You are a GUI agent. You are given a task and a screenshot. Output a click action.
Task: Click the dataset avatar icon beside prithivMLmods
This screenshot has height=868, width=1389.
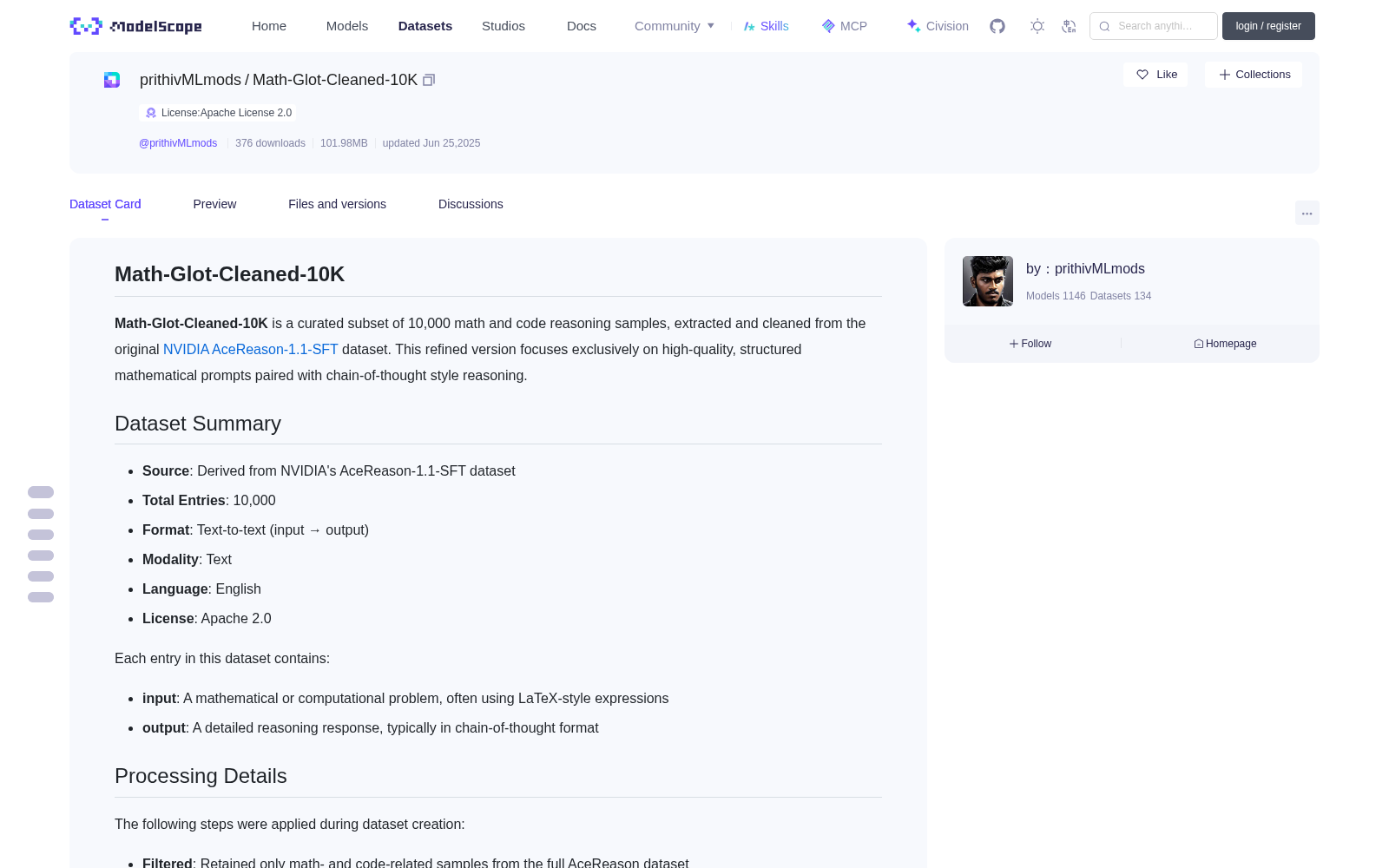point(112,80)
